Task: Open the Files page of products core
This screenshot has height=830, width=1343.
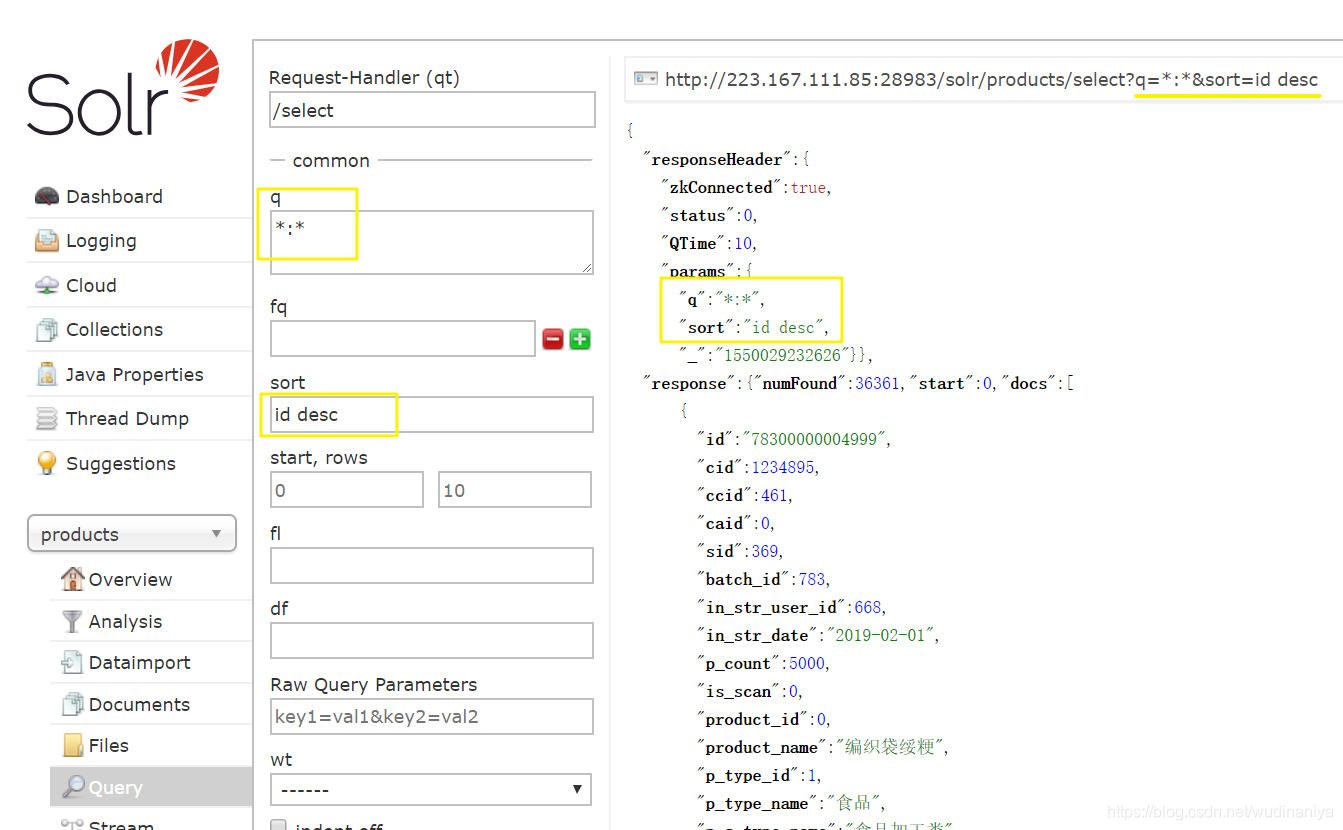Action: point(108,745)
